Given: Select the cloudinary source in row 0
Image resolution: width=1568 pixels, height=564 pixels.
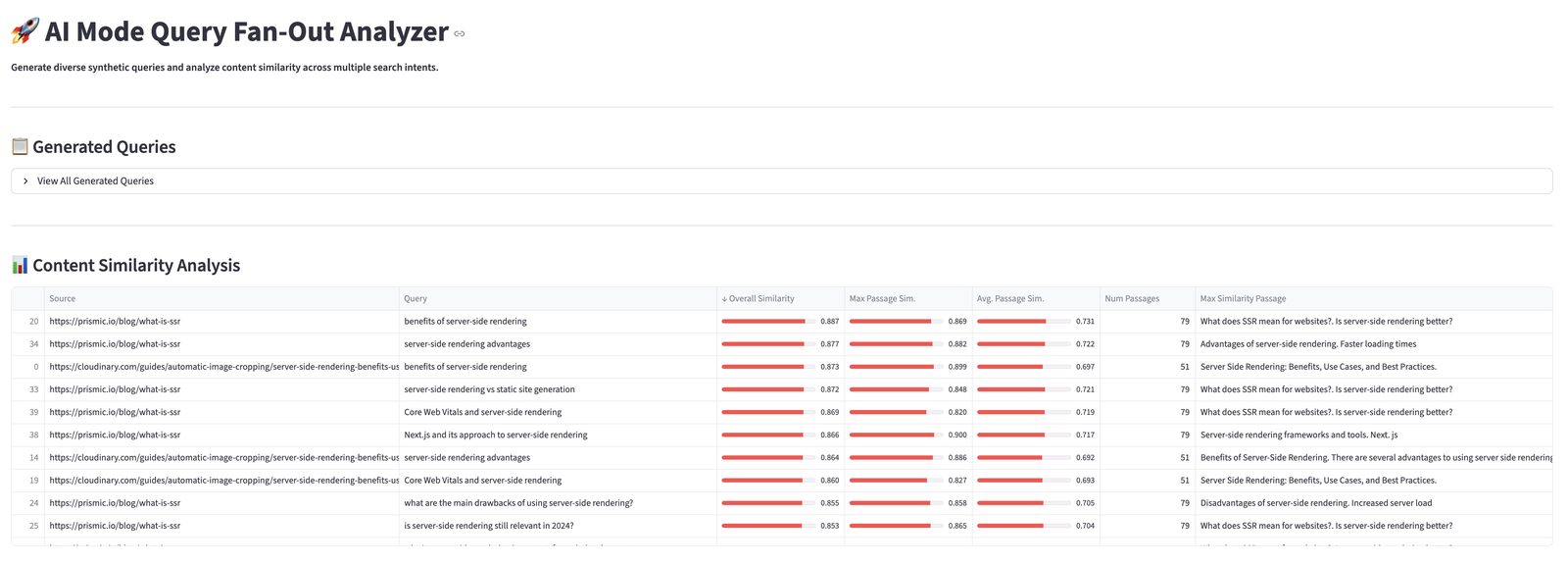Looking at the screenshot, I should click(224, 367).
